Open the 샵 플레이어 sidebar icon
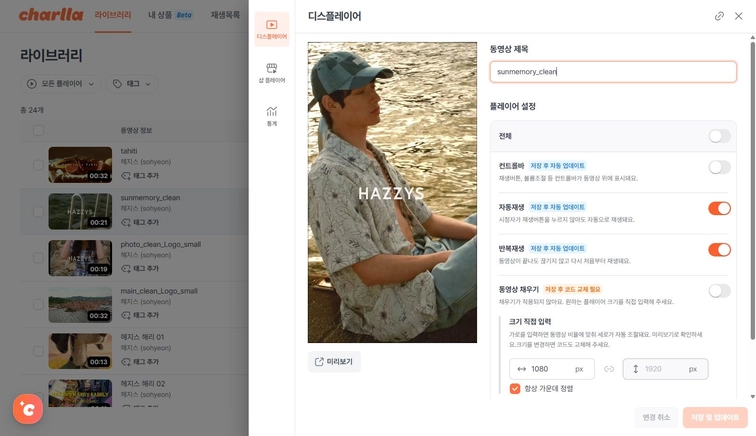 point(272,73)
